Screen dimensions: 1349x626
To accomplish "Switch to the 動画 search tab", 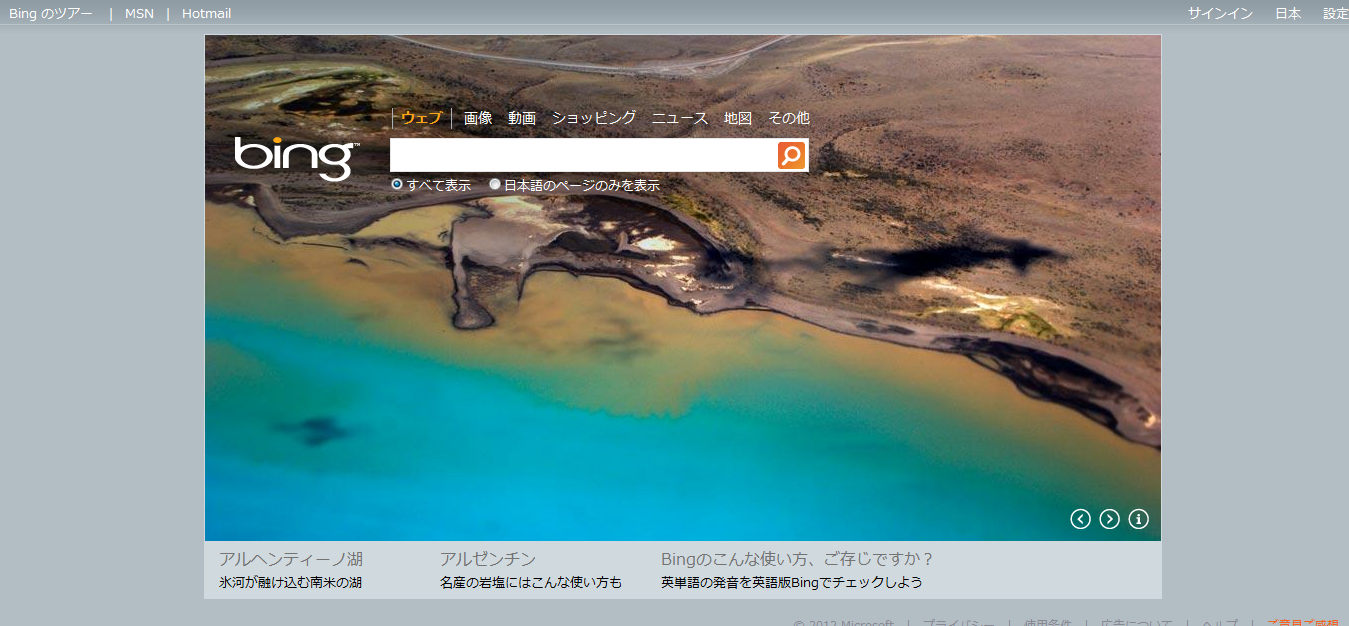I will point(521,118).
